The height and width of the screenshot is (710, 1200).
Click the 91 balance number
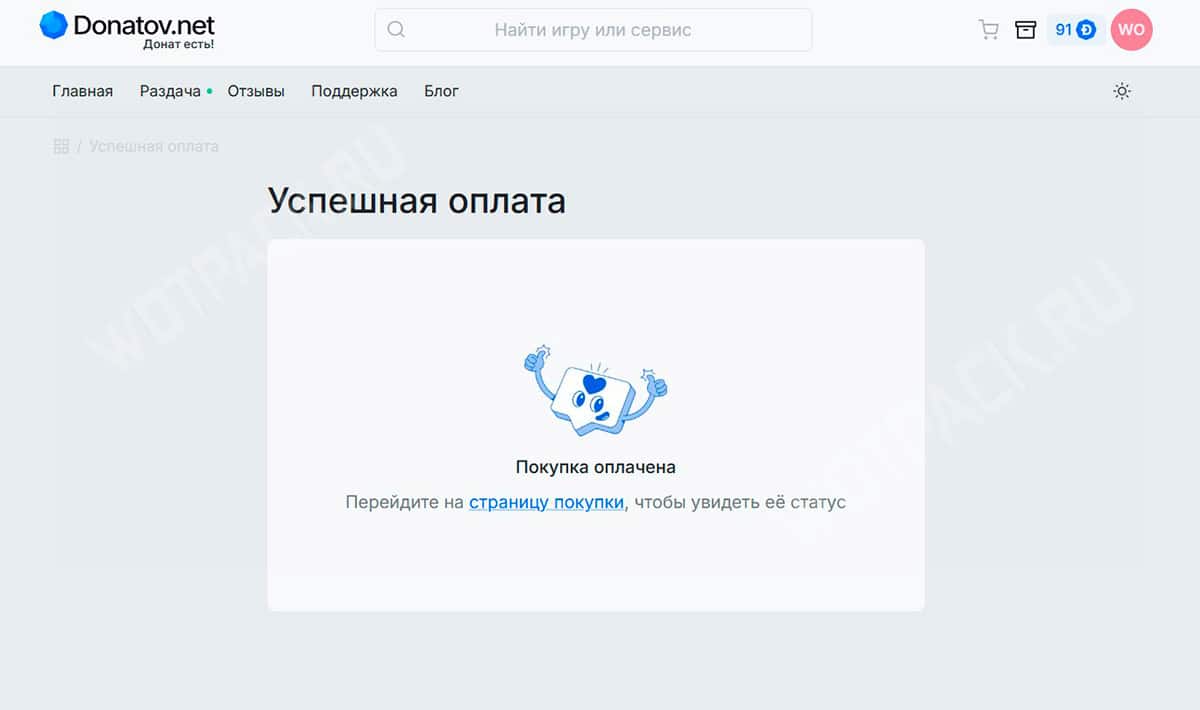1063,30
